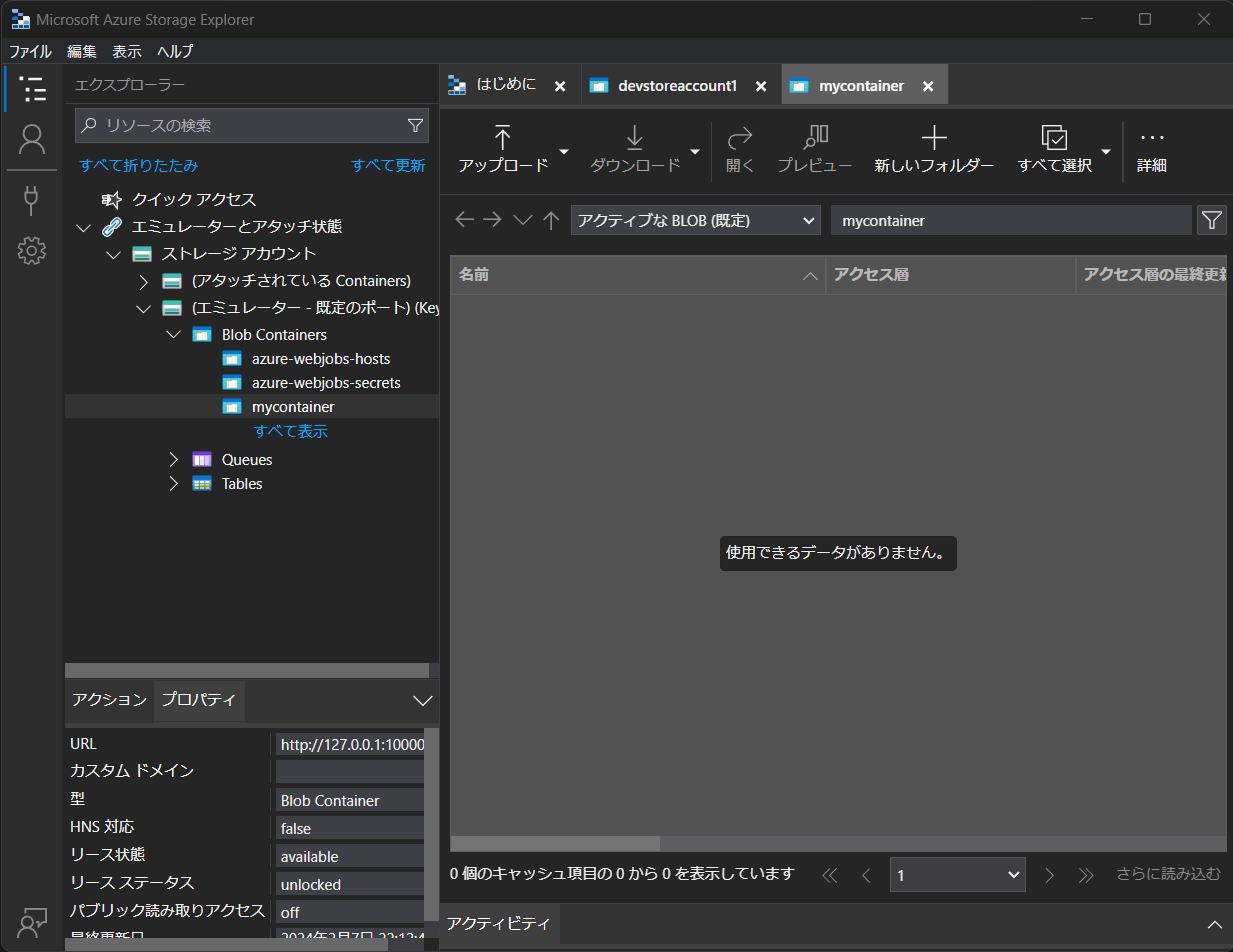The image size is (1233, 952).
Task: Click the up arrow navigation icon
Action: (x=550, y=220)
